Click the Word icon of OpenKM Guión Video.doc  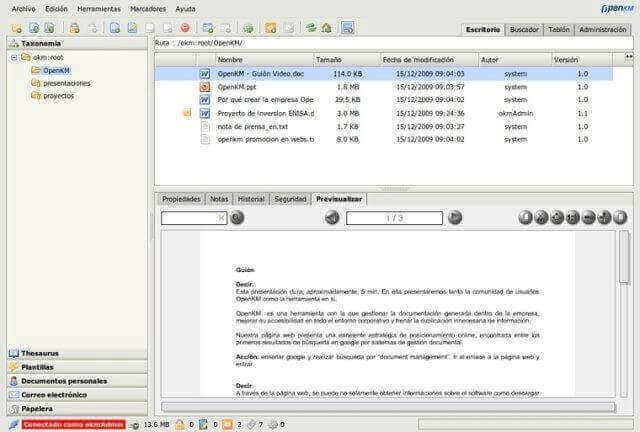point(204,74)
